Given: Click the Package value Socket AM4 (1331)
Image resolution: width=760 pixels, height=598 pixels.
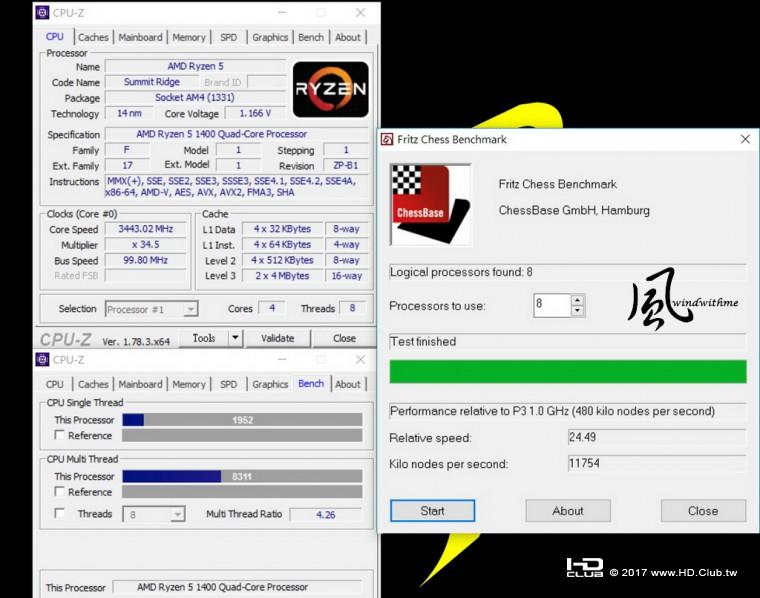Looking at the screenshot, I should point(195,97).
